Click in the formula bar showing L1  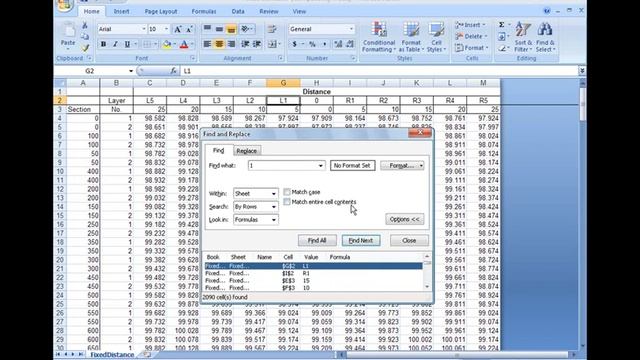click(x=380, y=71)
